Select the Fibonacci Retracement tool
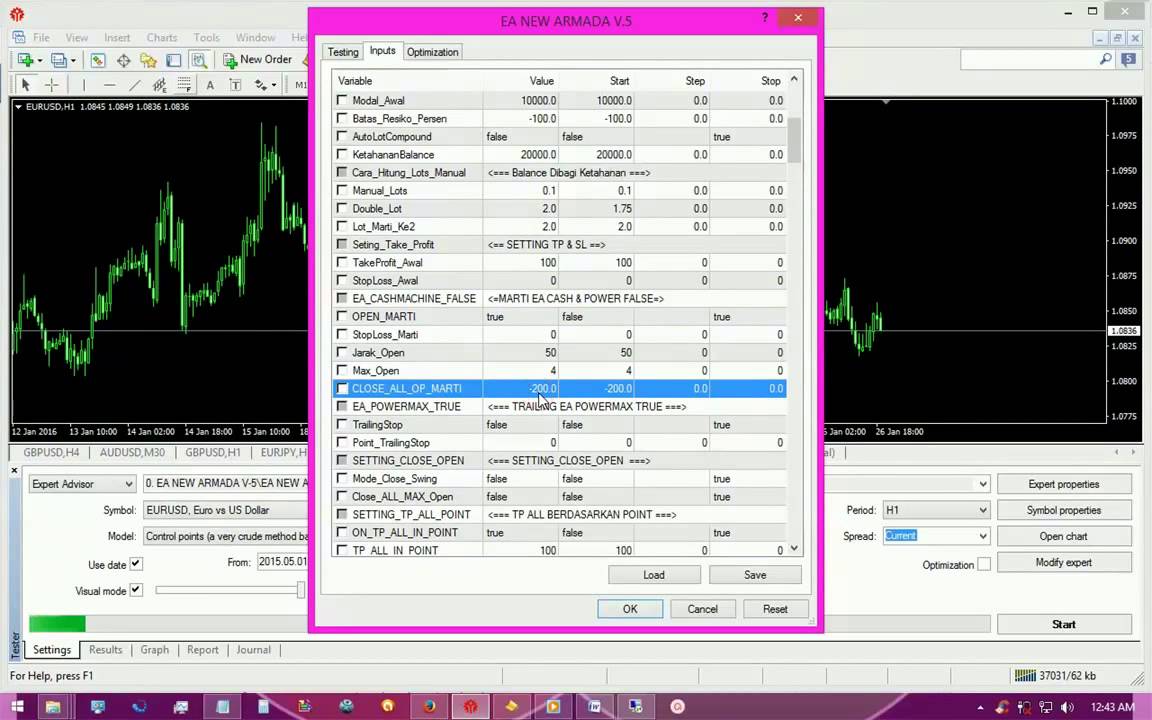 pos(184,85)
